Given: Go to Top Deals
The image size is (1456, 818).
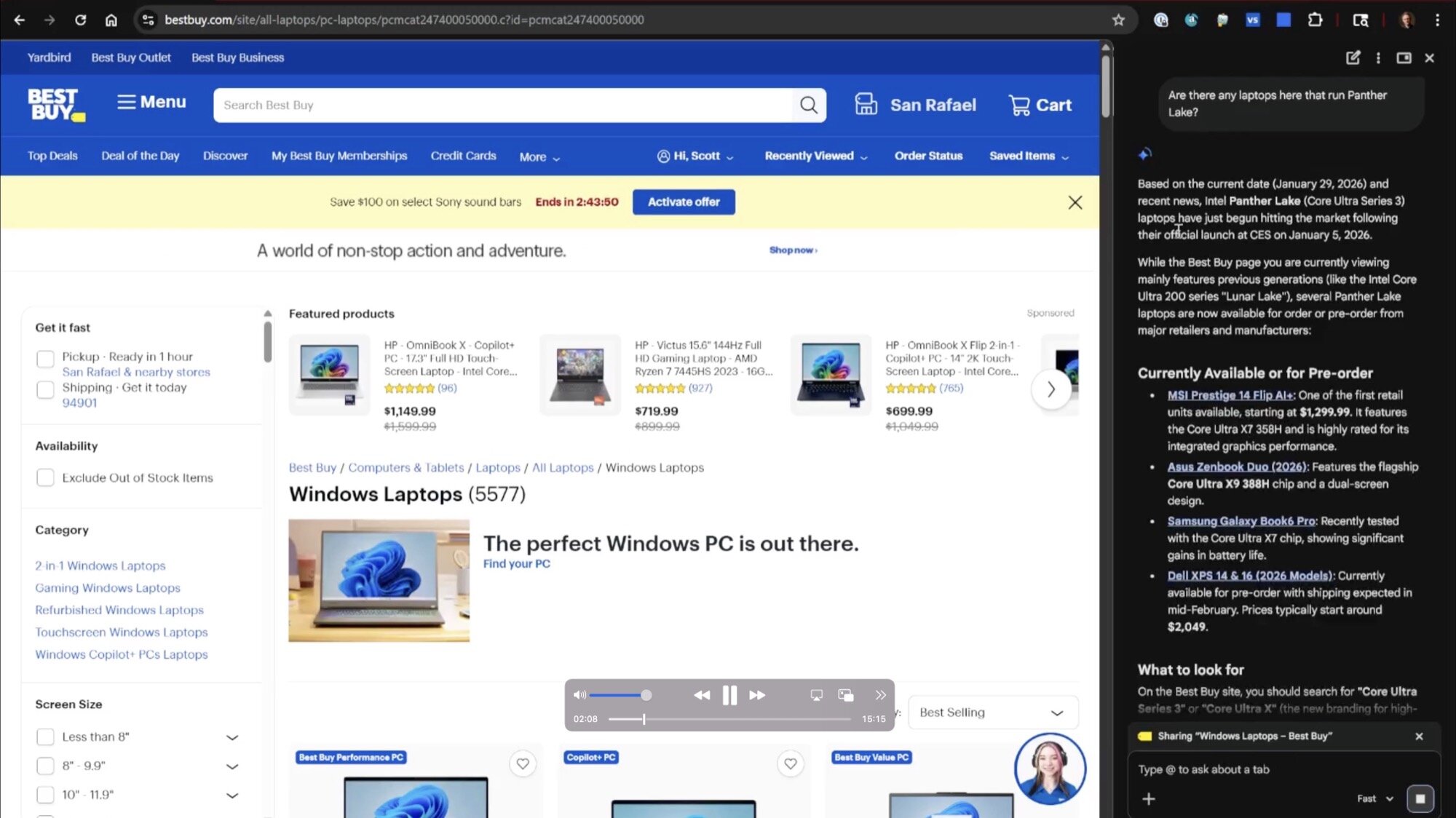Looking at the screenshot, I should point(52,156).
